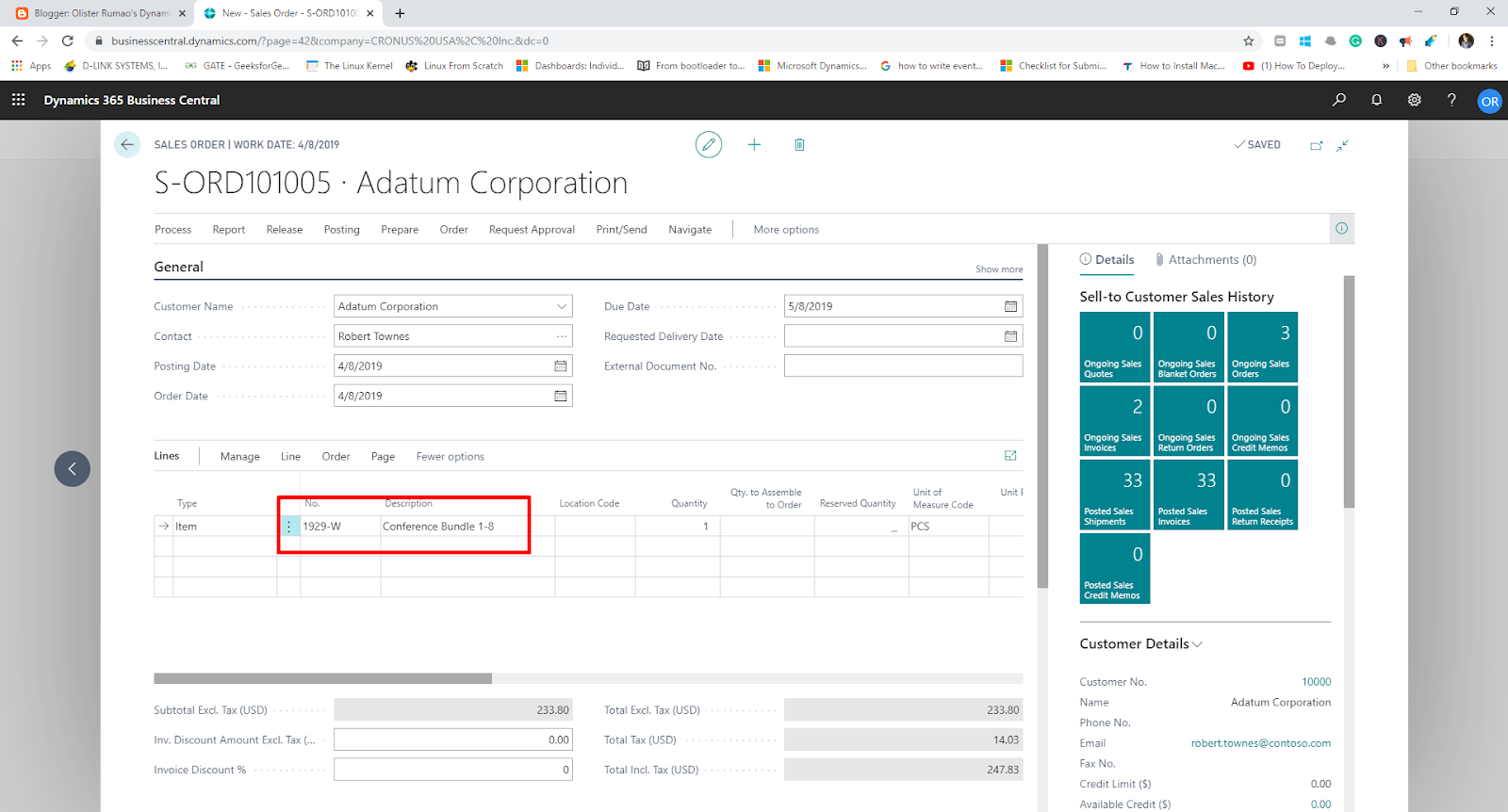1508x812 pixels.
Task: Open the settings gear in the app bar
Action: coord(1415,100)
